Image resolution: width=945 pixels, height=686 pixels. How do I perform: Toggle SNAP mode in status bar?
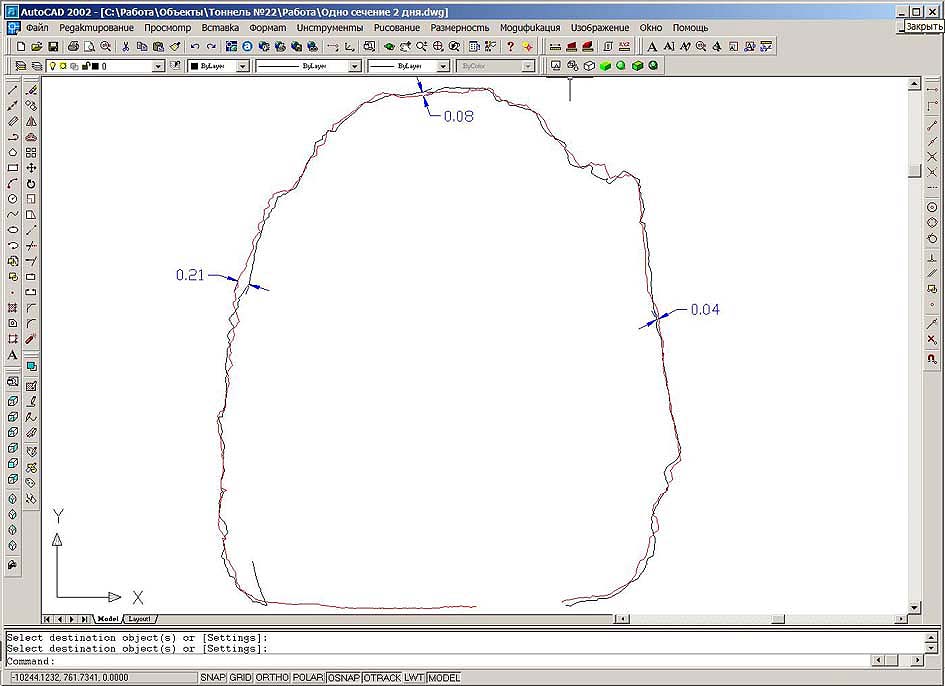click(x=213, y=678)
